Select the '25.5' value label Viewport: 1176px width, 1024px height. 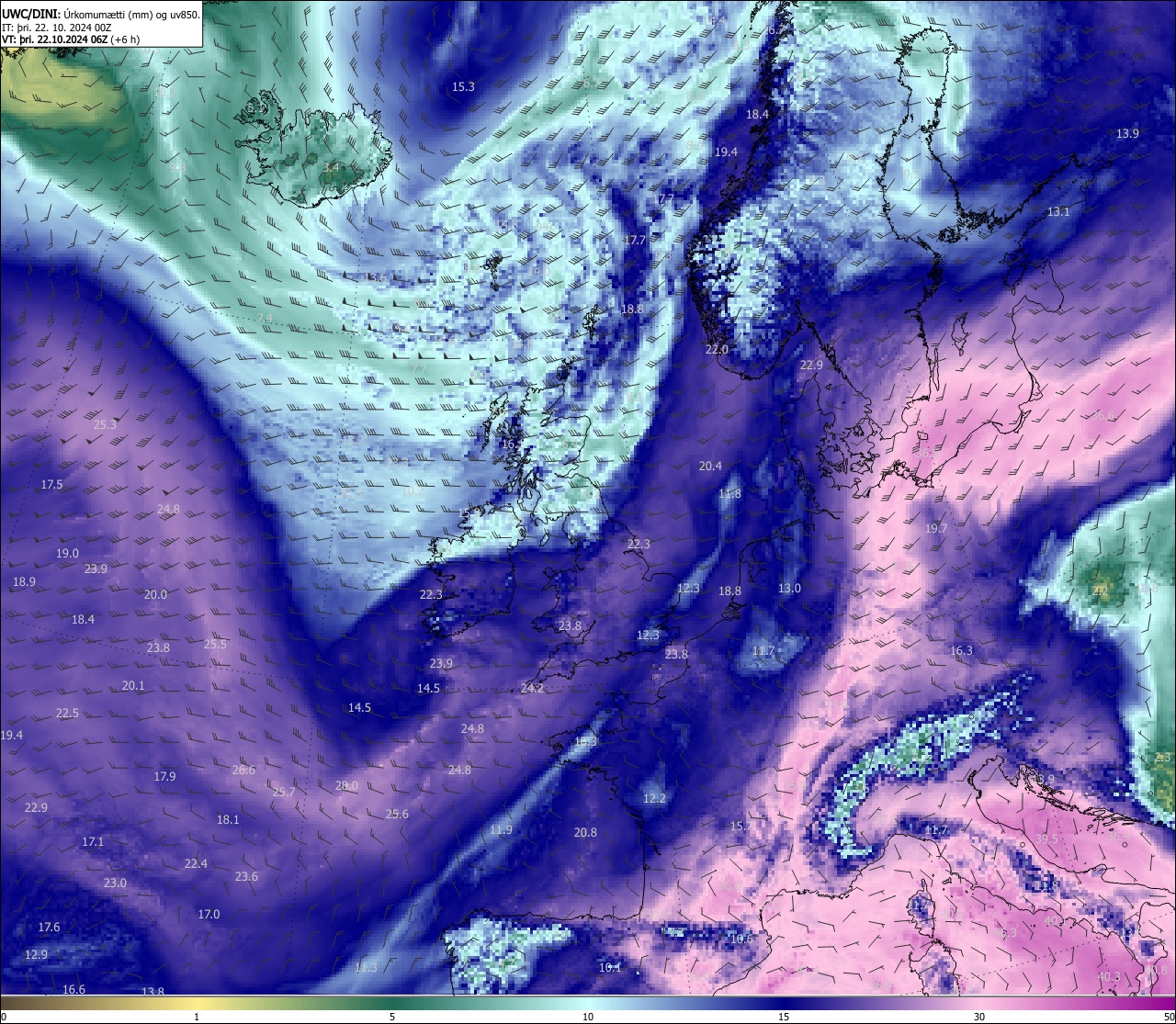pos(215,645)
